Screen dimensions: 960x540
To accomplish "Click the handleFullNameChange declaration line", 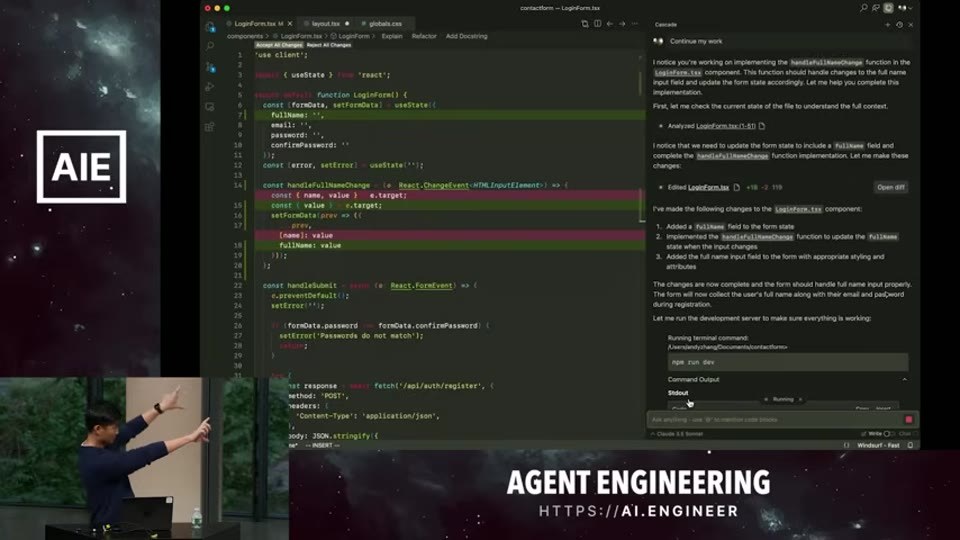I will [415, 186].
